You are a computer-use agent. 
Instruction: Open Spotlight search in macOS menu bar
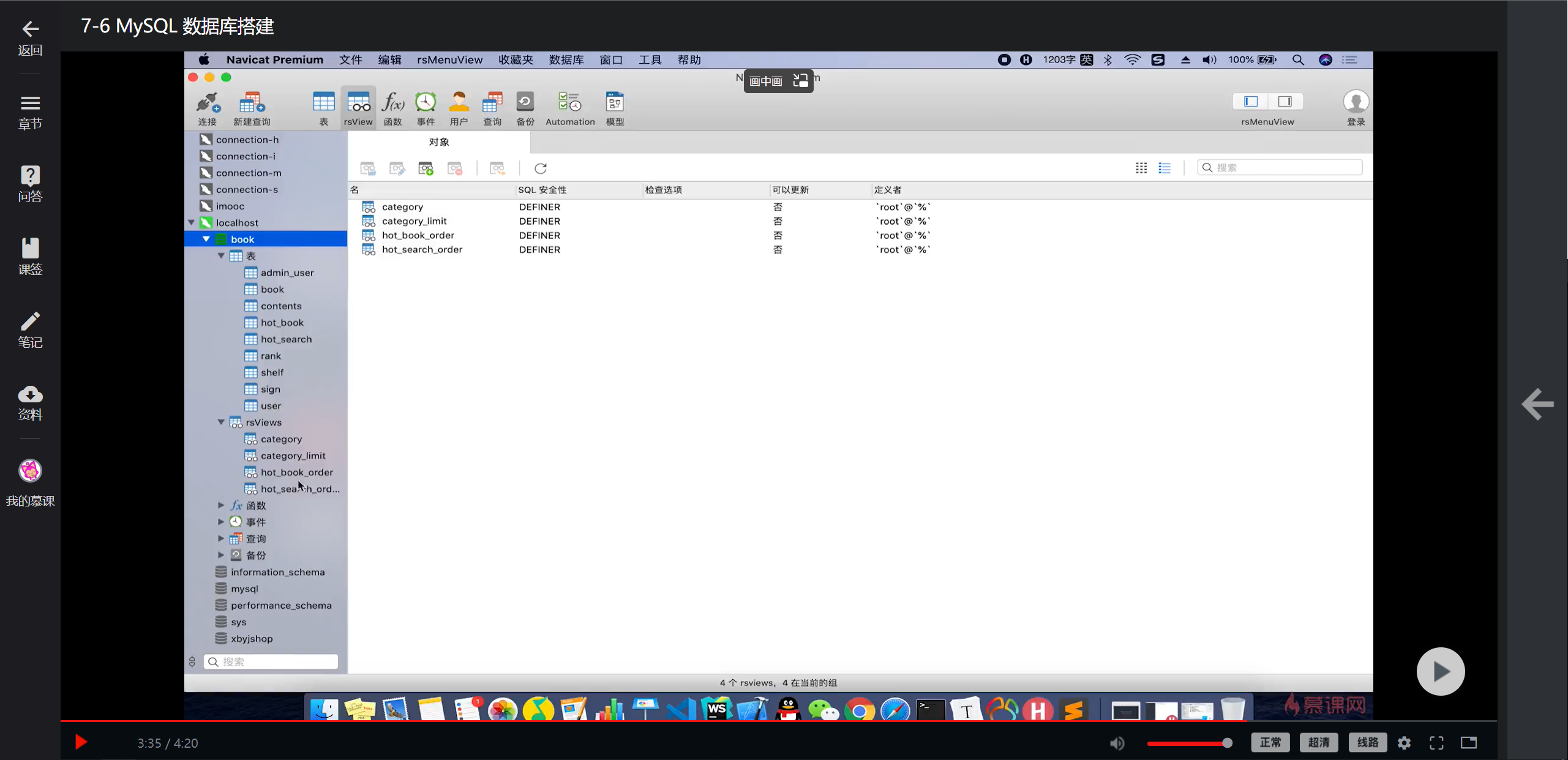click(1297, 59)
